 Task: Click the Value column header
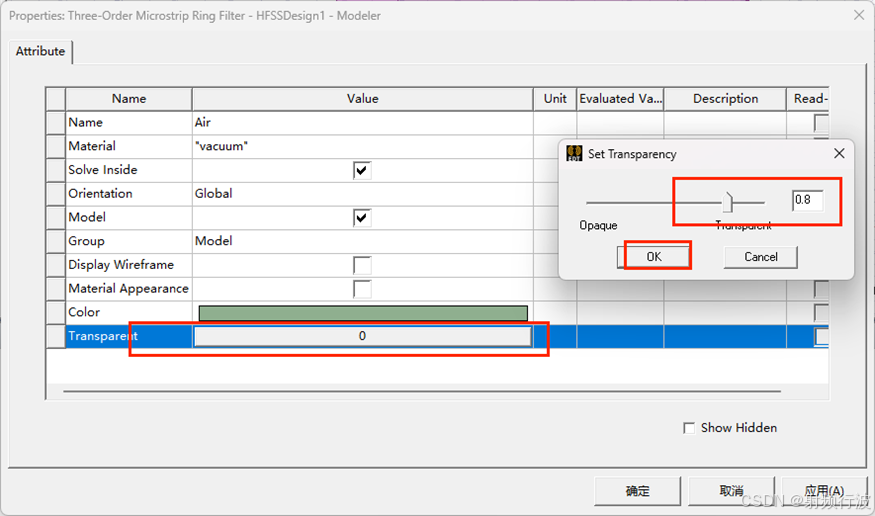363,99
